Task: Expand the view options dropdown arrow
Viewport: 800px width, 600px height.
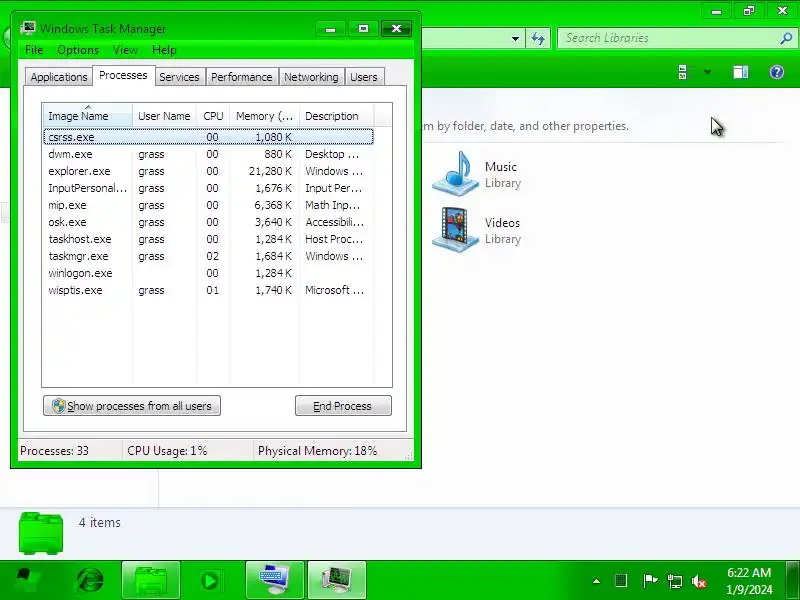Action: pyautogui.click(x=707, y=72)
